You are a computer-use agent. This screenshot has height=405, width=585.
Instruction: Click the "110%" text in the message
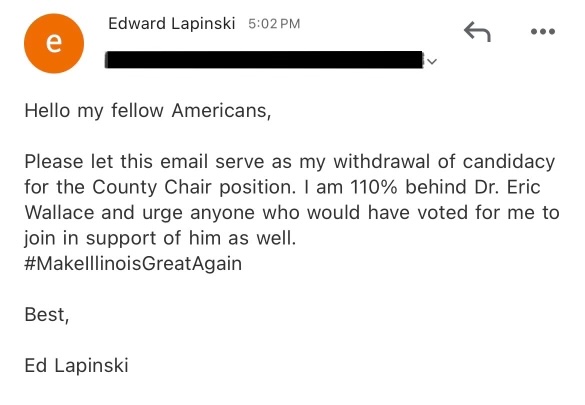point(374,187)
